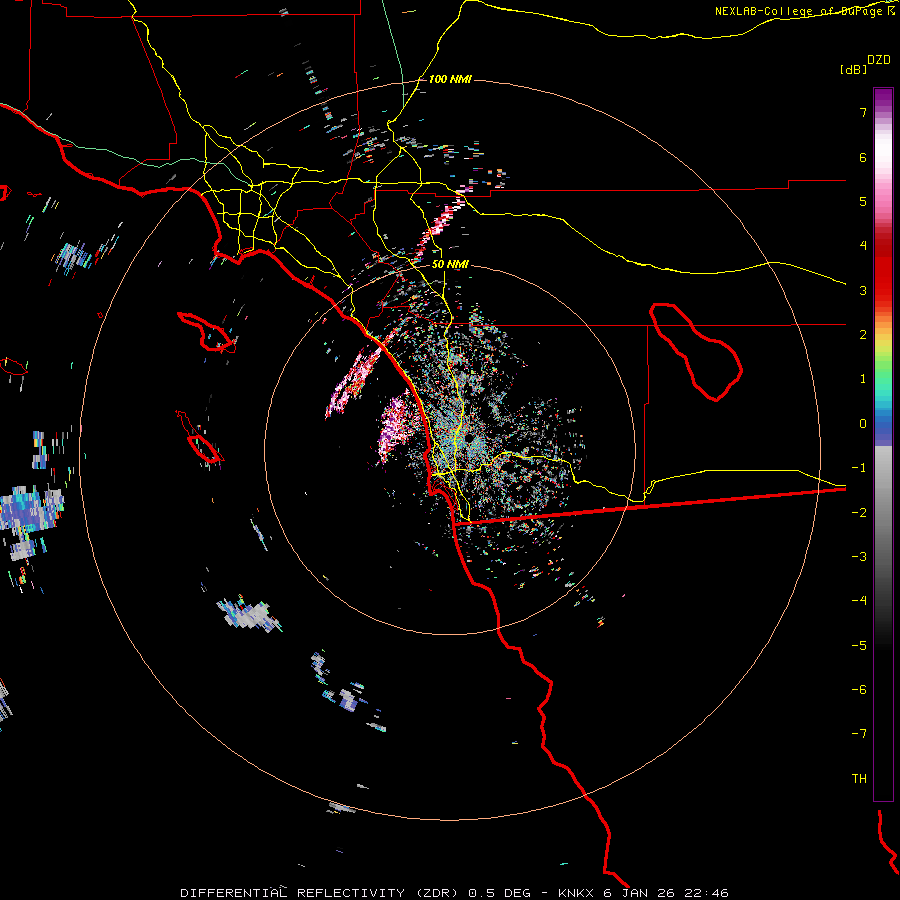The height and width of the screenshot is (900, 900).
Task: Select the "-3" scale value
Action: click(859, 557)
